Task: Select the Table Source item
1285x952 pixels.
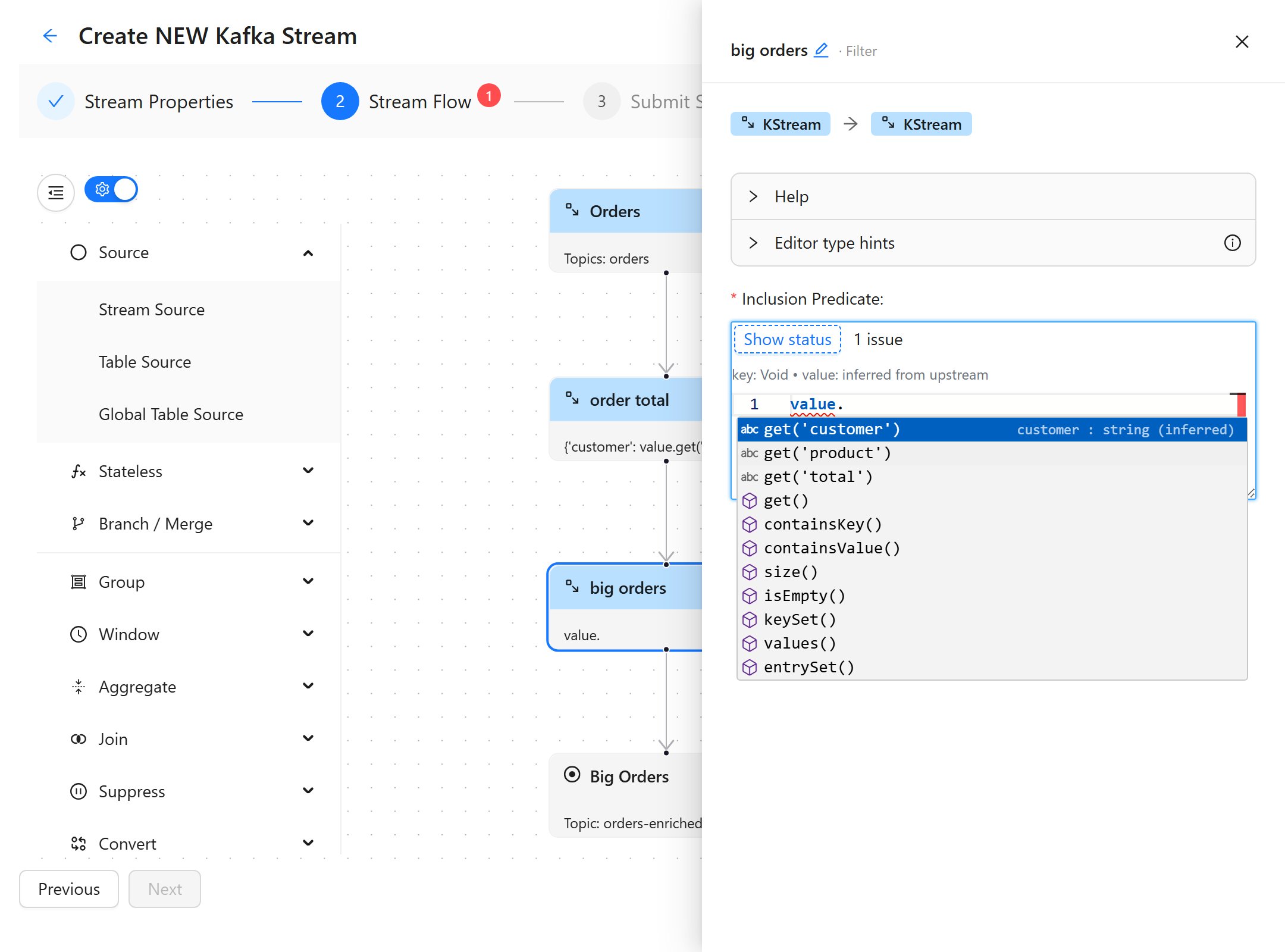Action: pos(189,362)
